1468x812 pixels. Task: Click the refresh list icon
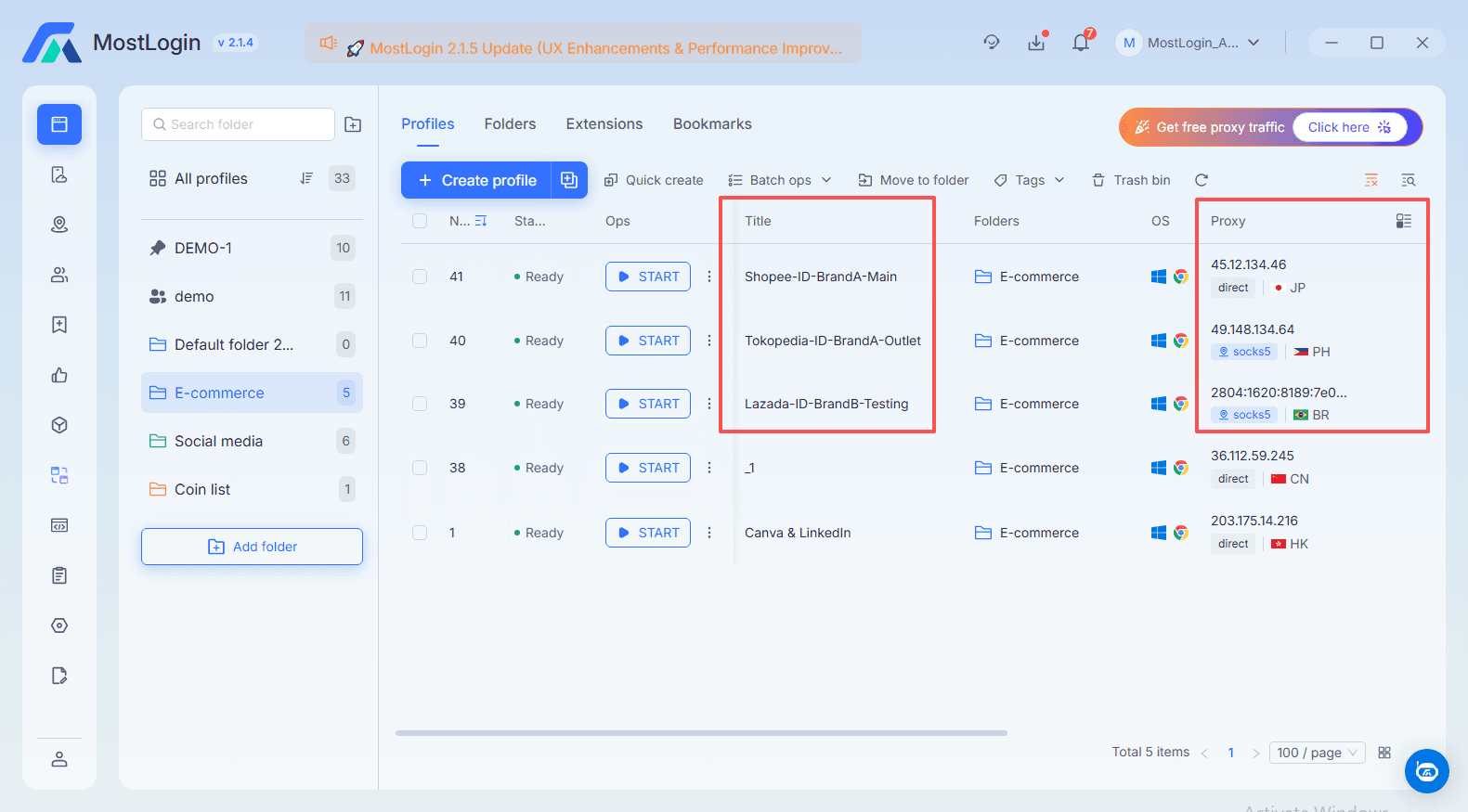(1202, 180)
